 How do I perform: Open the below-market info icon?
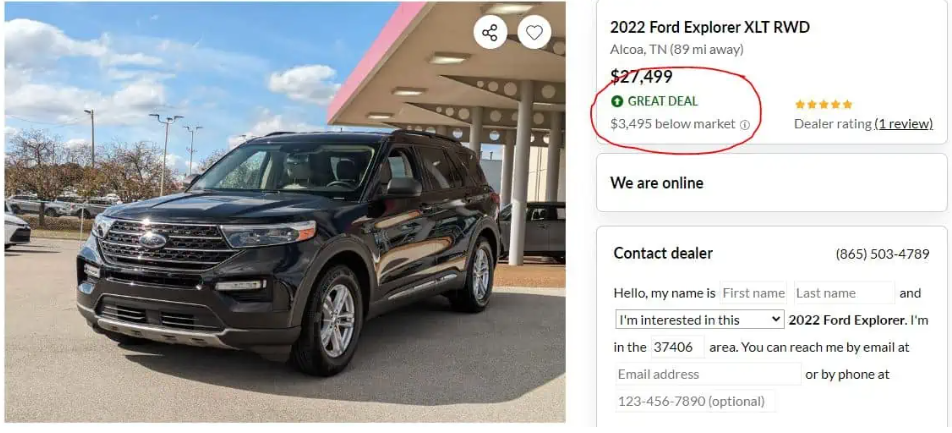point(745,125)
